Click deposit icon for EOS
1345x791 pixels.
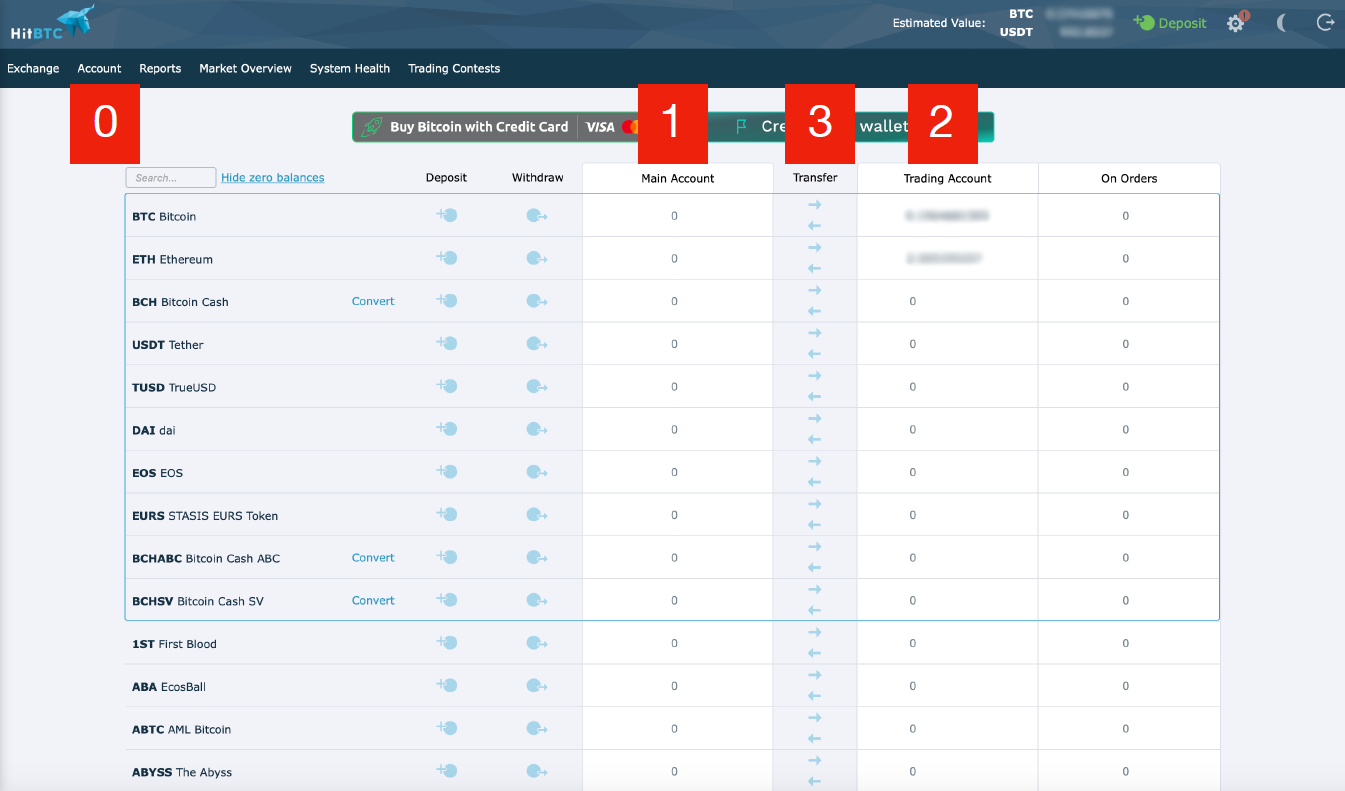[x=447, y=472]
